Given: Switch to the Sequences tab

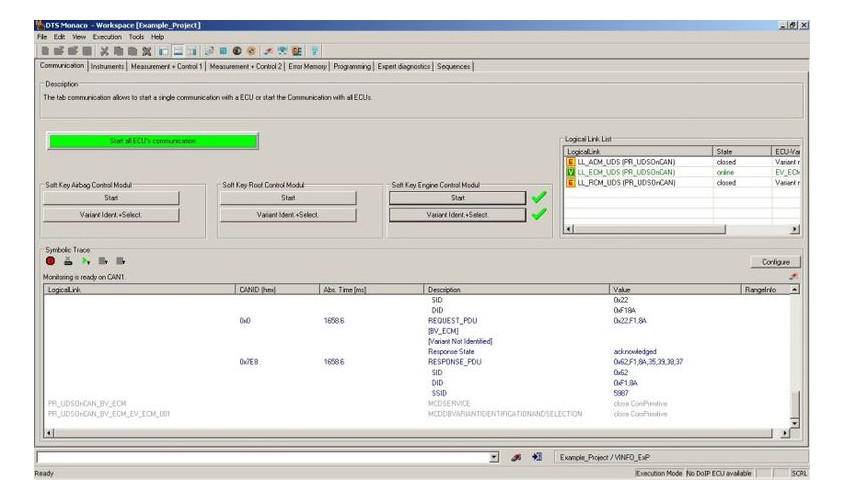Looking at the screenshot, I should point(453,66).
